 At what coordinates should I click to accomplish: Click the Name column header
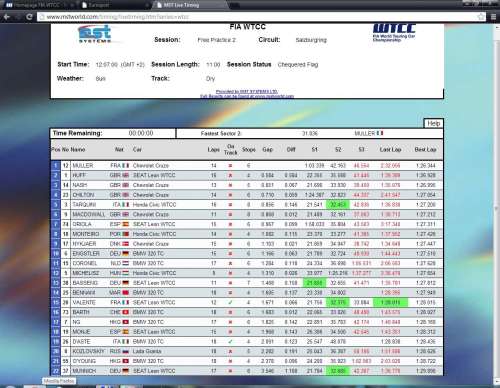coord(78,150)
